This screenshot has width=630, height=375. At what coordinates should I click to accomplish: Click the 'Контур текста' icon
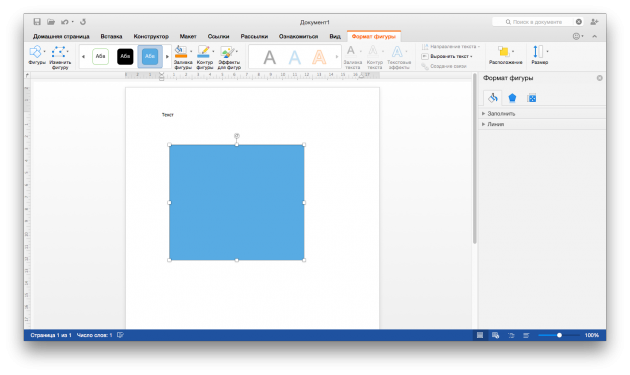coord(373,51)
